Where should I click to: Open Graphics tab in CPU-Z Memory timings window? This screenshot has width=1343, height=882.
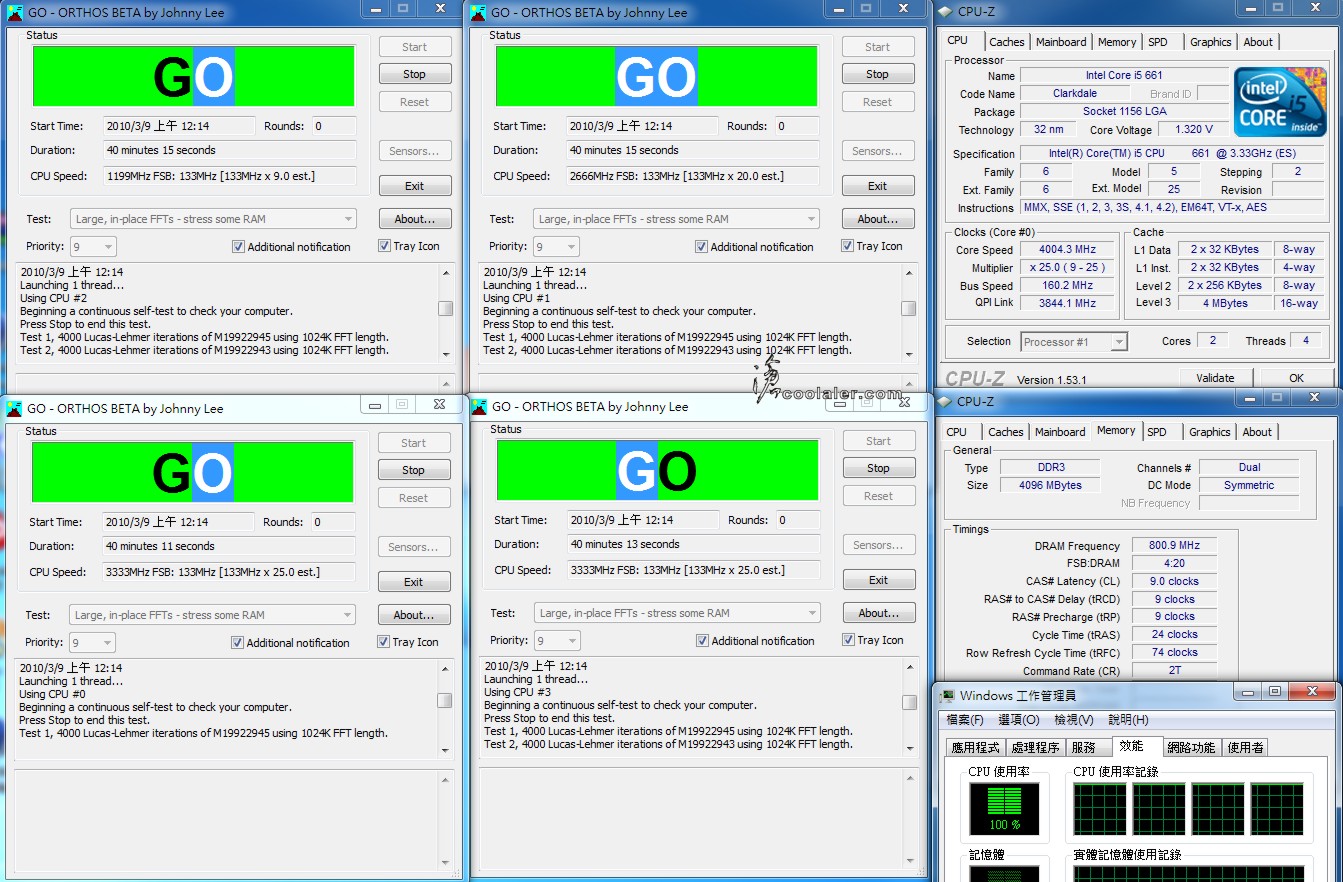point(1210,432)
